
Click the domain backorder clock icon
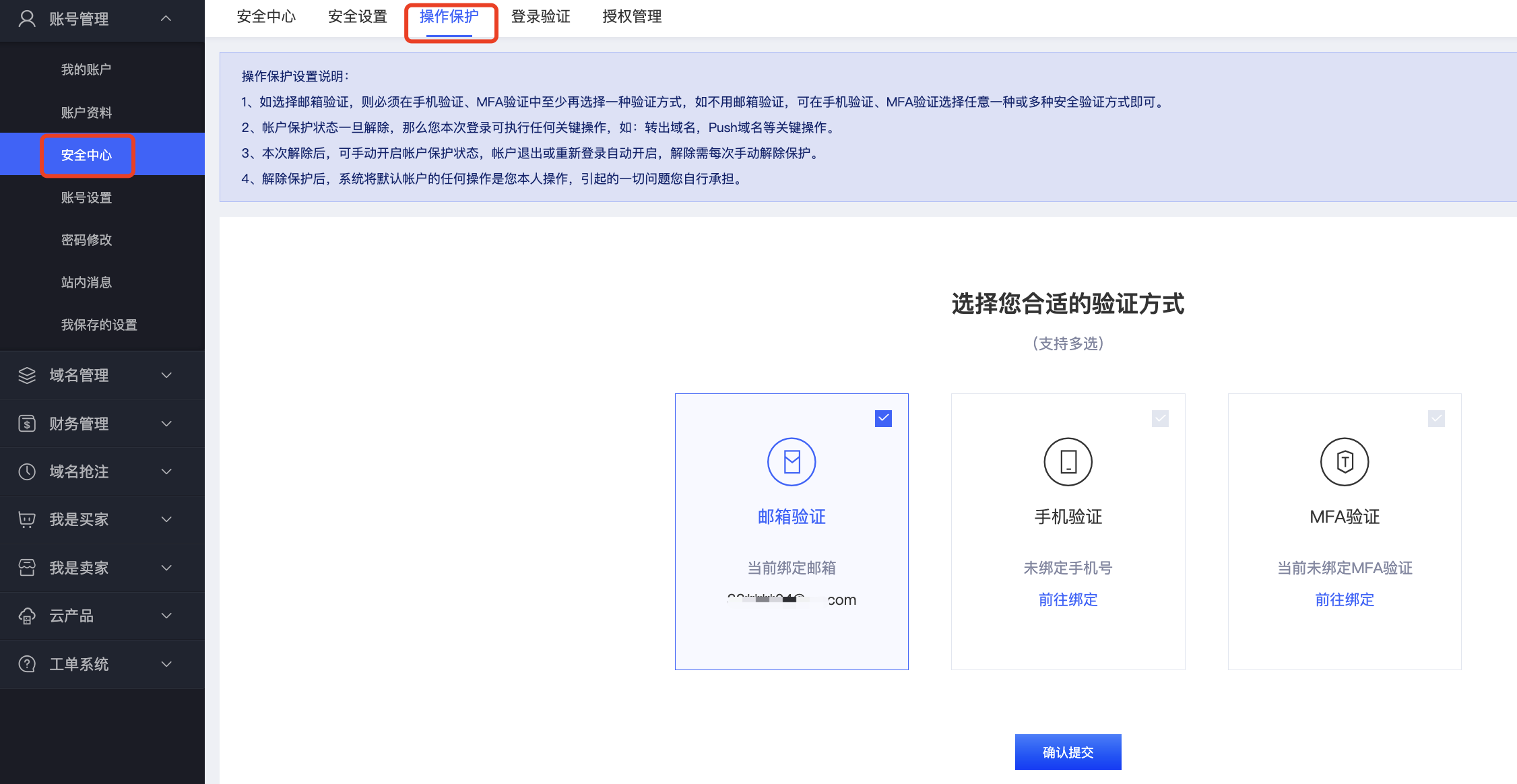(x=27, y=471)
